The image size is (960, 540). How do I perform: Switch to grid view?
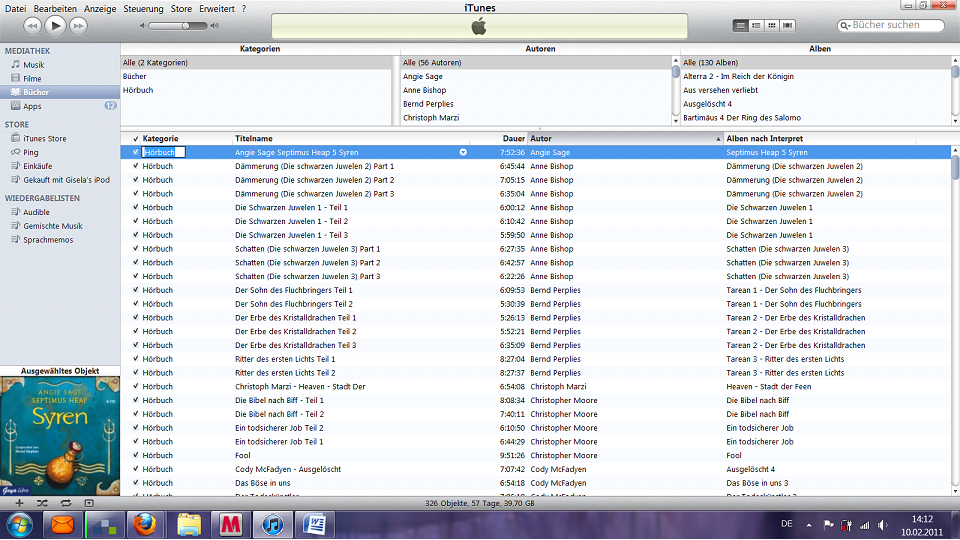point(771,25)
